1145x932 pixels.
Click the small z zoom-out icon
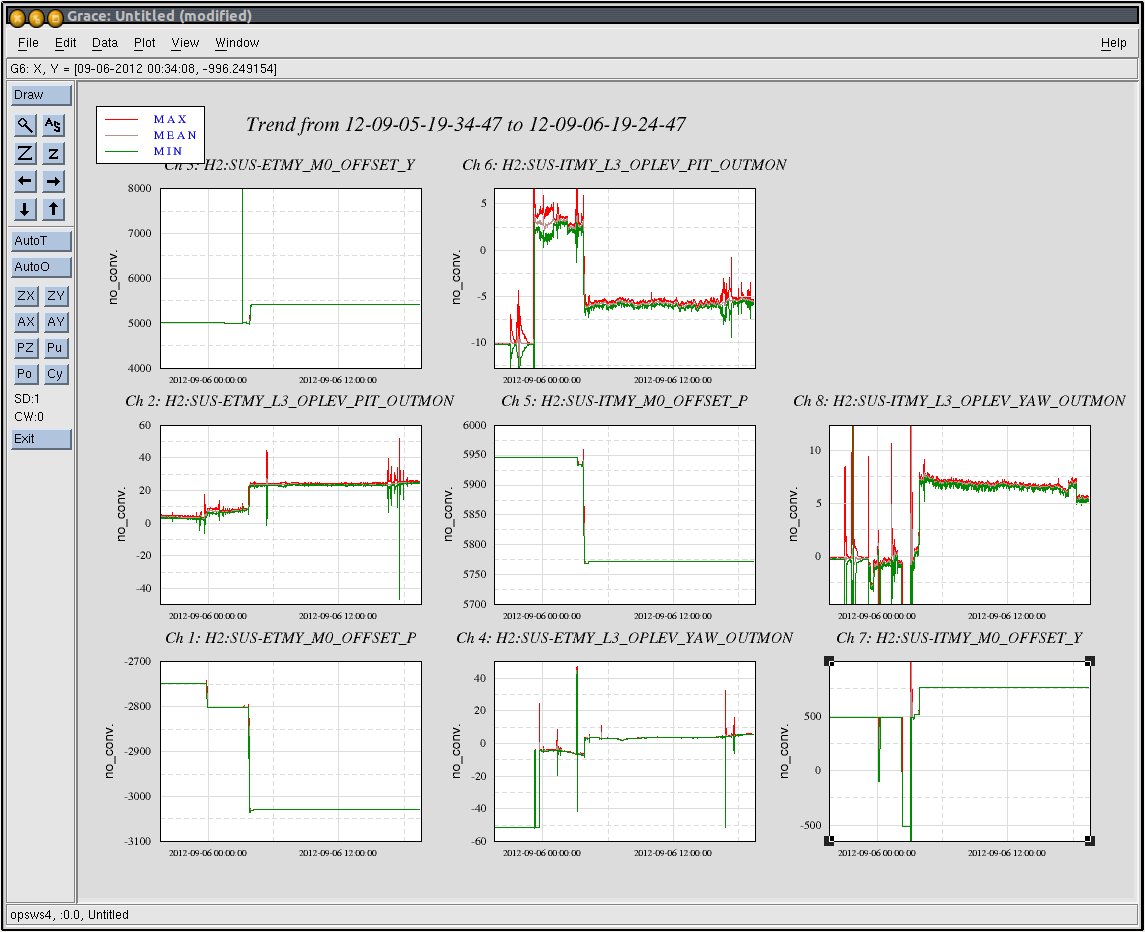click(53, 153)
